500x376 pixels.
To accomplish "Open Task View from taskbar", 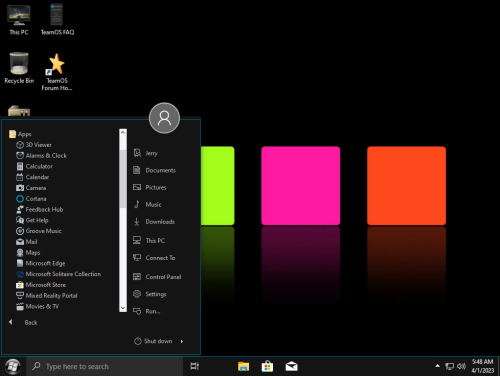I will coord(195,366).
